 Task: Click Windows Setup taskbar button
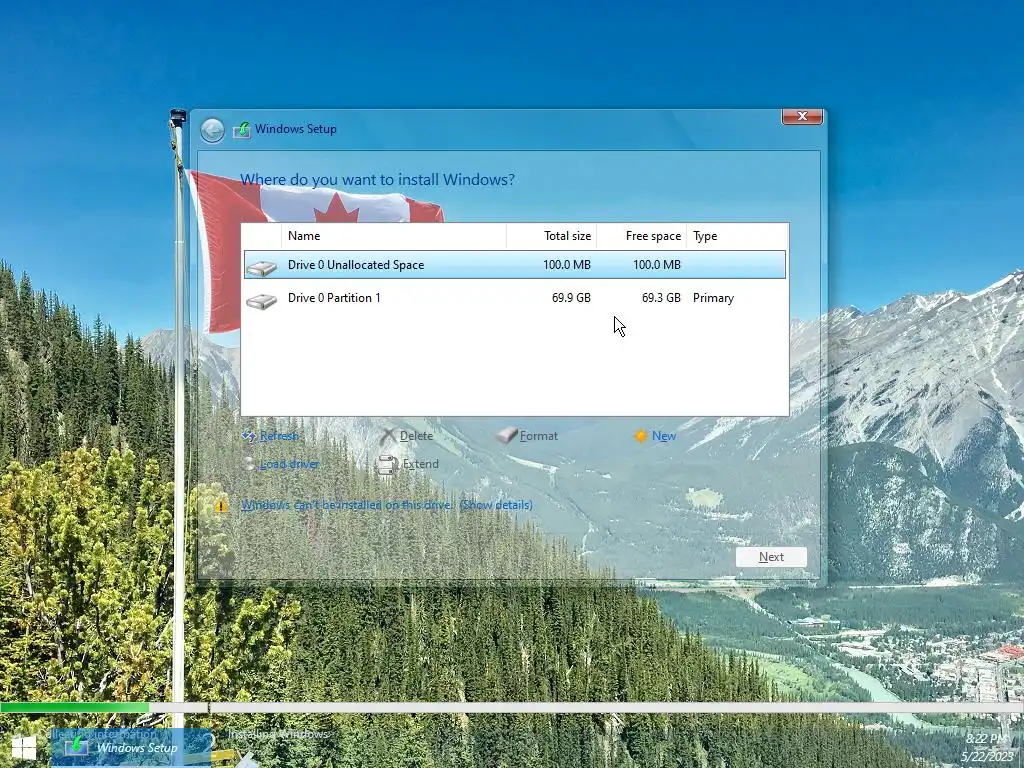(x=131, y=748)
